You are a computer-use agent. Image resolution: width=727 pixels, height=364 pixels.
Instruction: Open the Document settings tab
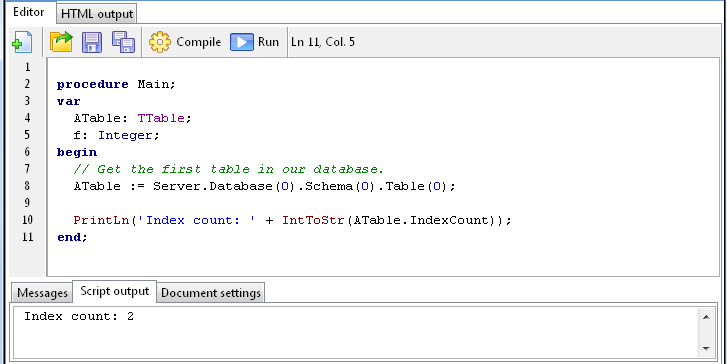point(211,293)
